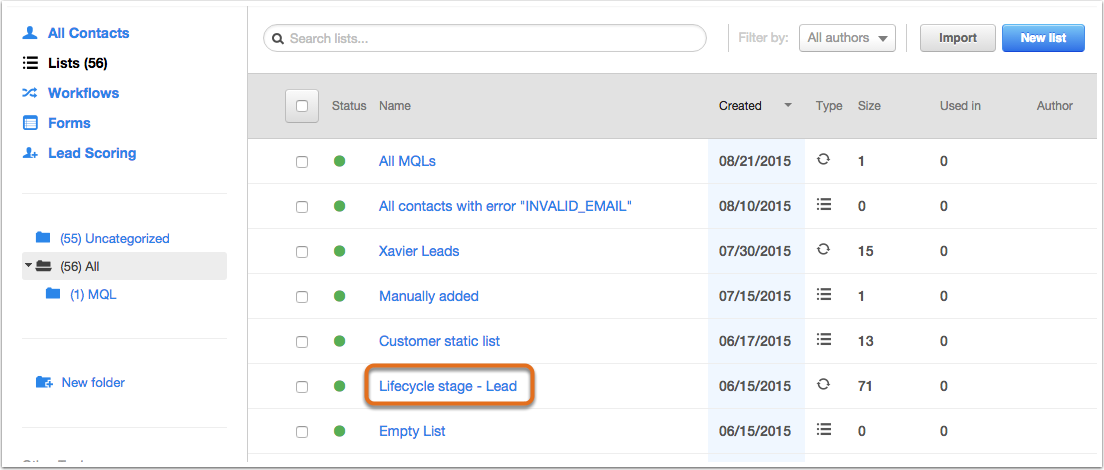Go to Workflows in the sidebar
This screenshot has width=1104, height=470.
click(x=83, y=93)
